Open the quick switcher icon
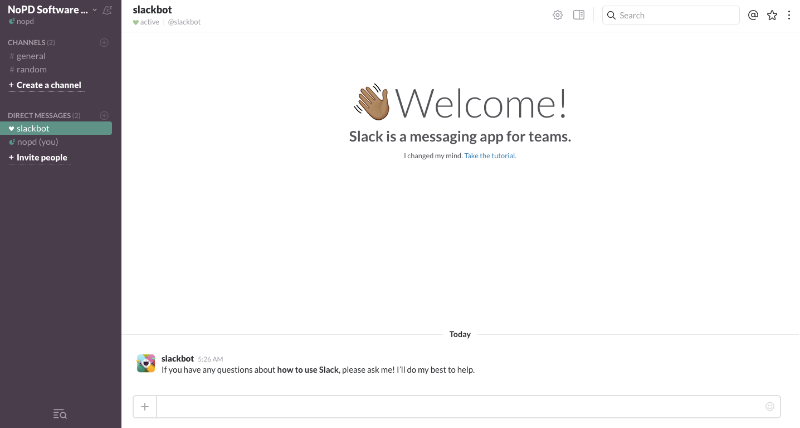The image size is (800, 428). 60,414
